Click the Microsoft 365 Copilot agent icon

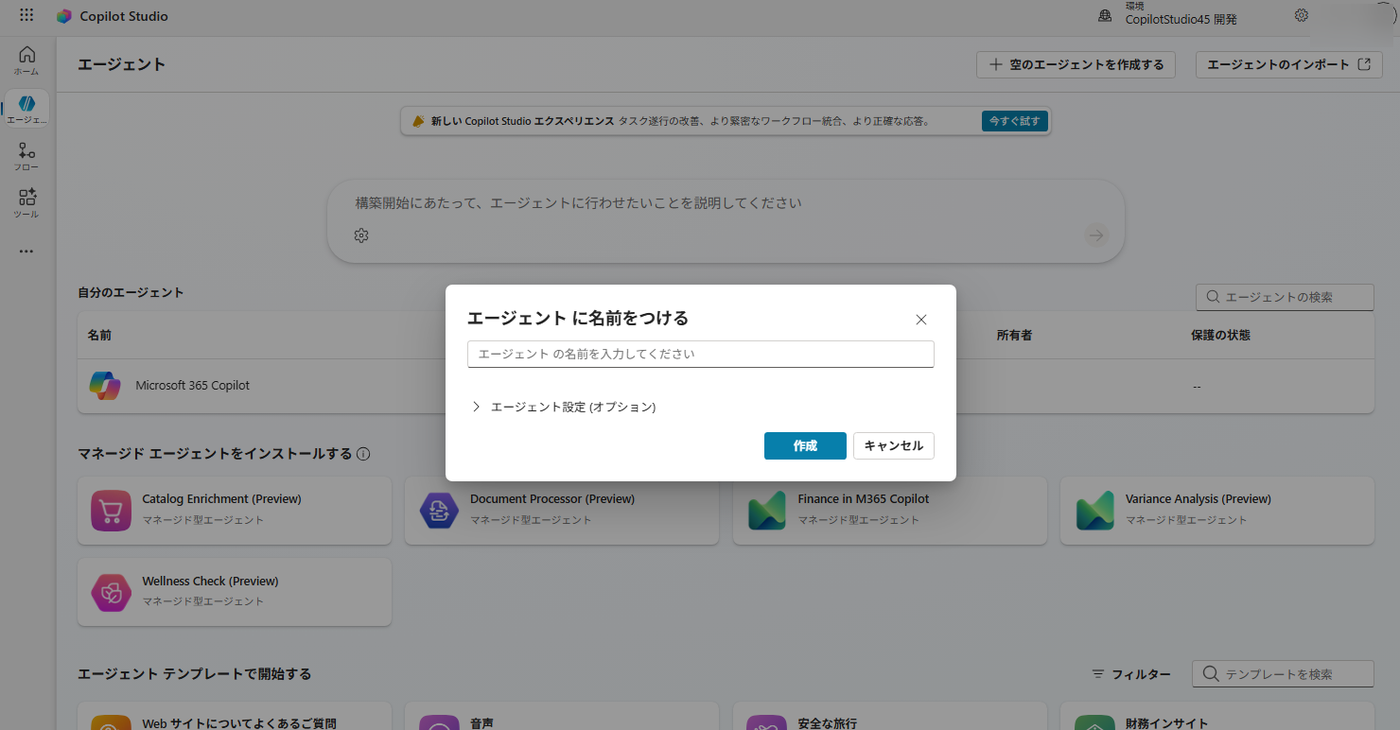pos(105,385)
